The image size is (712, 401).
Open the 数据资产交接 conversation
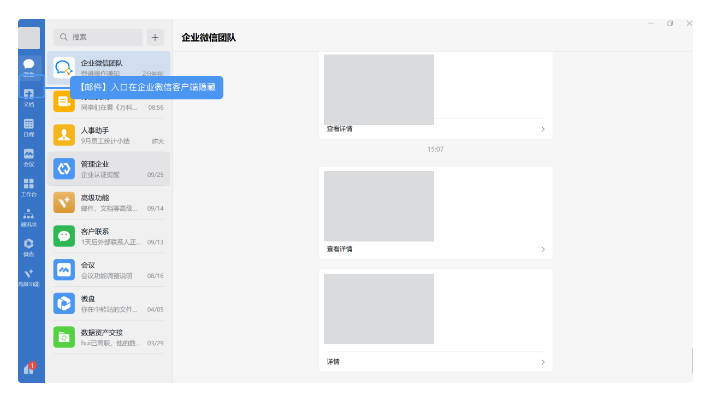109,337
